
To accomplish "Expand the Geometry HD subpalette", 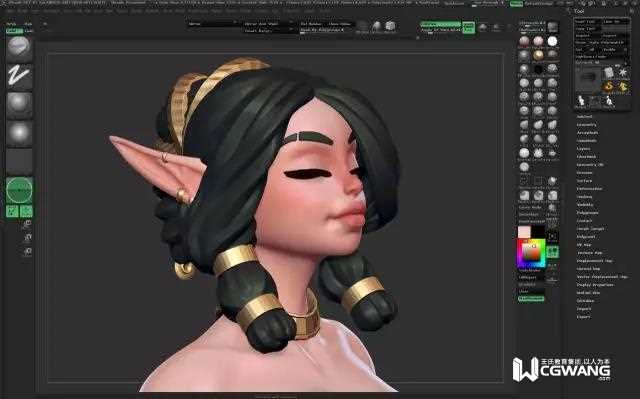I will (590, 165).
